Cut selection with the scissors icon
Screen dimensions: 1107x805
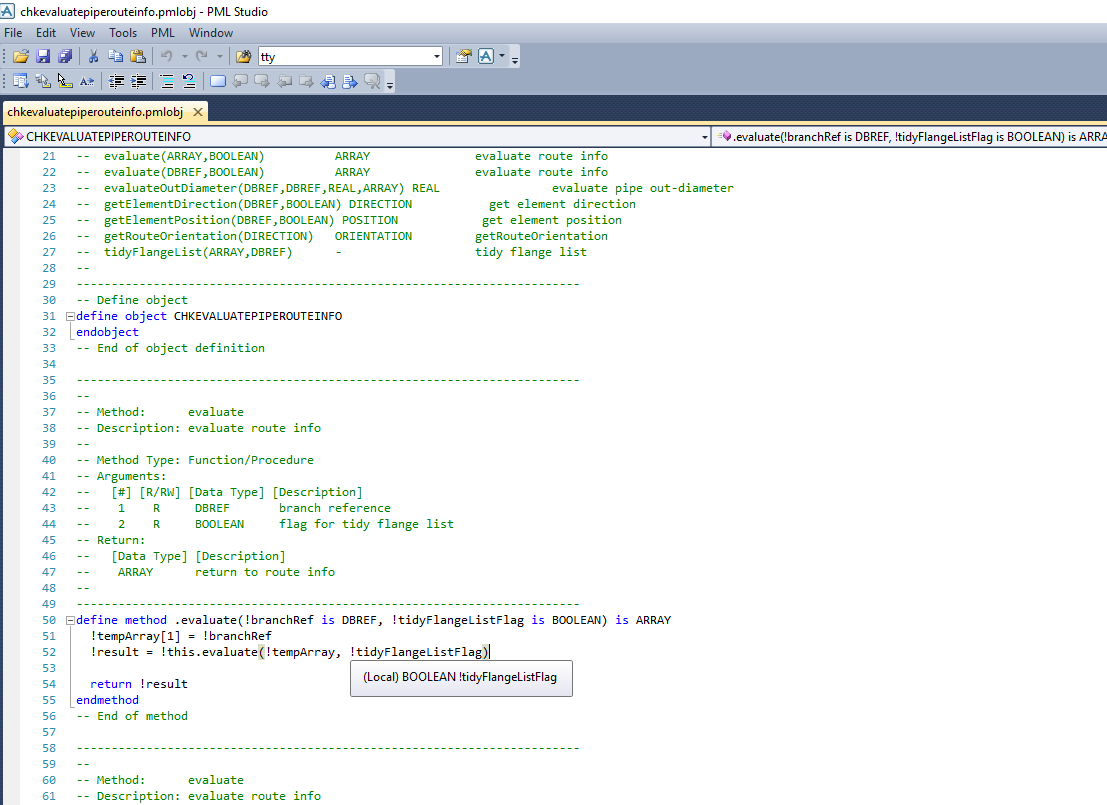click(x=92, y=56)
